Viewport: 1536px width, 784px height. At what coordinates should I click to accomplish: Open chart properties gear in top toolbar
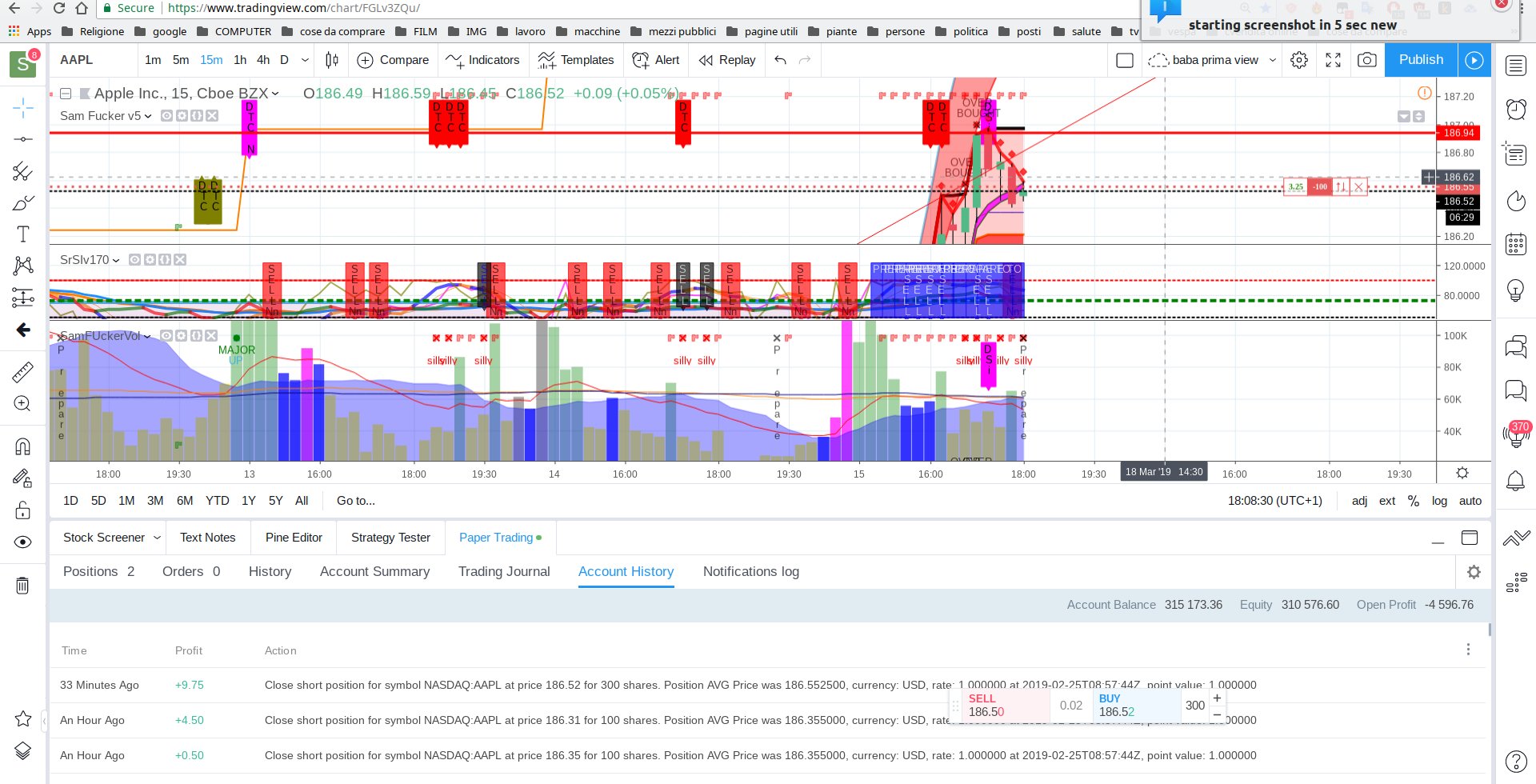click(x=1299, y=60)
